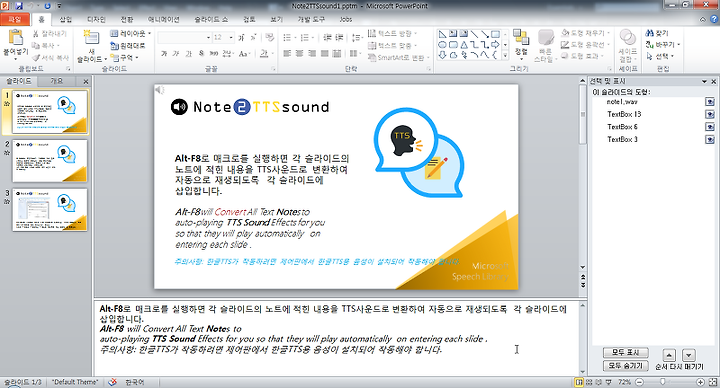Fit slide to current window icon
720x388 pixels.
click(713, 382)
